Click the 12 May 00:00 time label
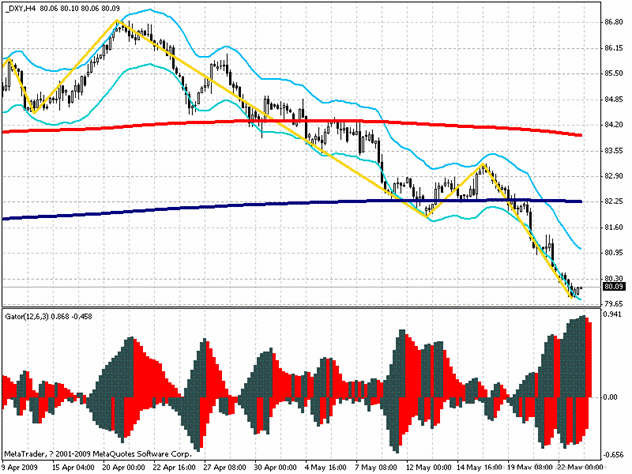 tap(428, 468)
